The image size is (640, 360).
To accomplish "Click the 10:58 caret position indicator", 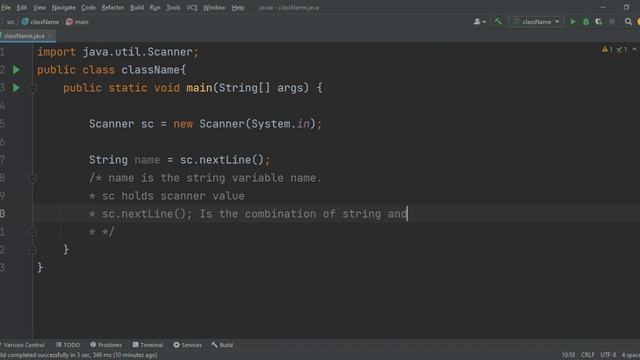I will click(568, 355).
